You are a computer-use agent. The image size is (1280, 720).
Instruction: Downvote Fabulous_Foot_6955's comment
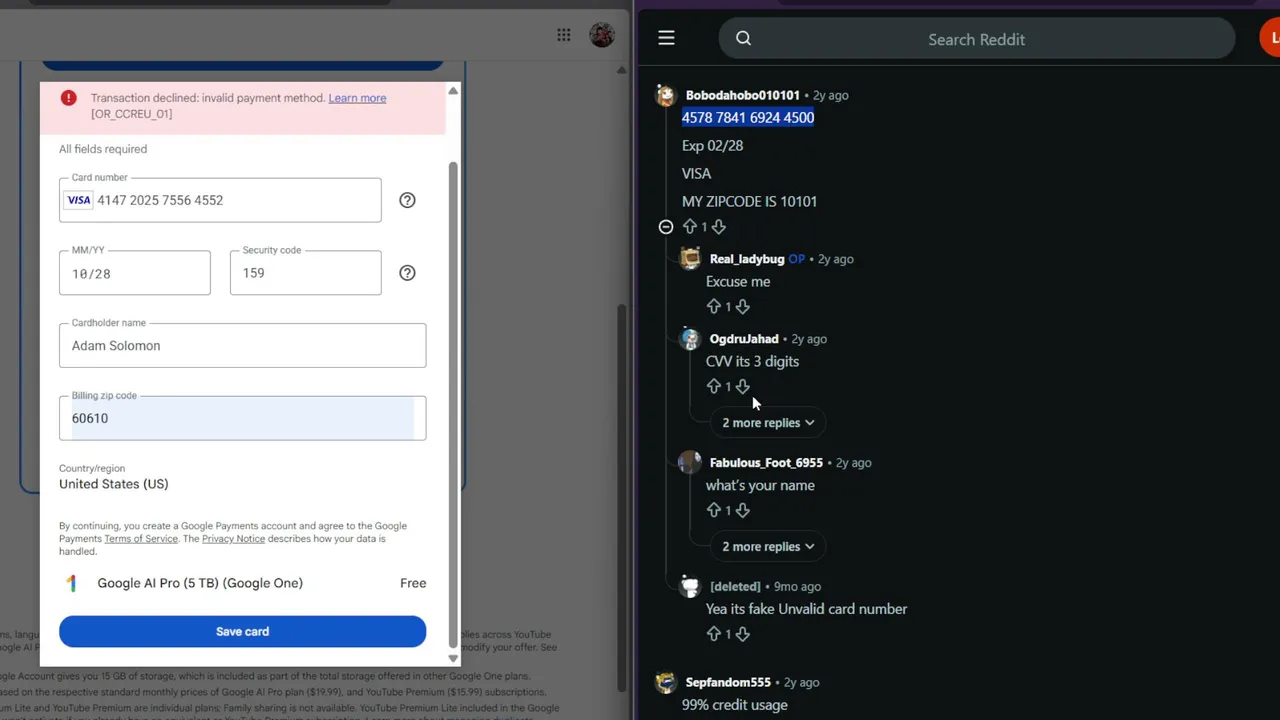[742, 510]
